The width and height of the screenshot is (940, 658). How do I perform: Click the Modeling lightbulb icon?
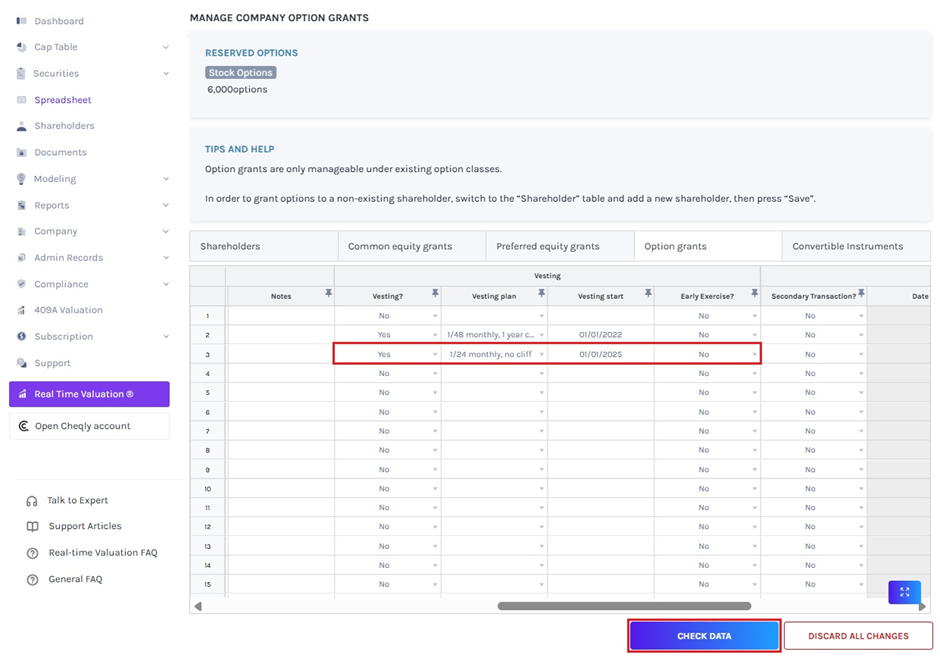22,179
